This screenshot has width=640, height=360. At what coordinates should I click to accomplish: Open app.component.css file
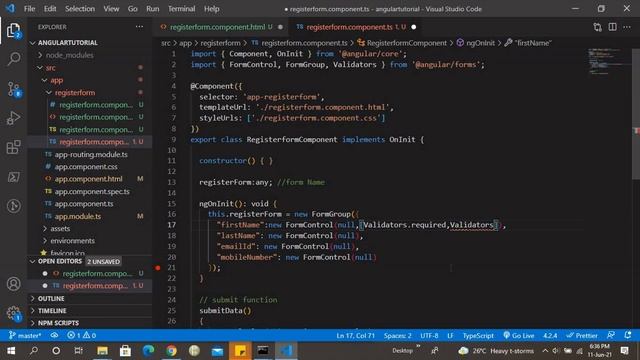86,167
